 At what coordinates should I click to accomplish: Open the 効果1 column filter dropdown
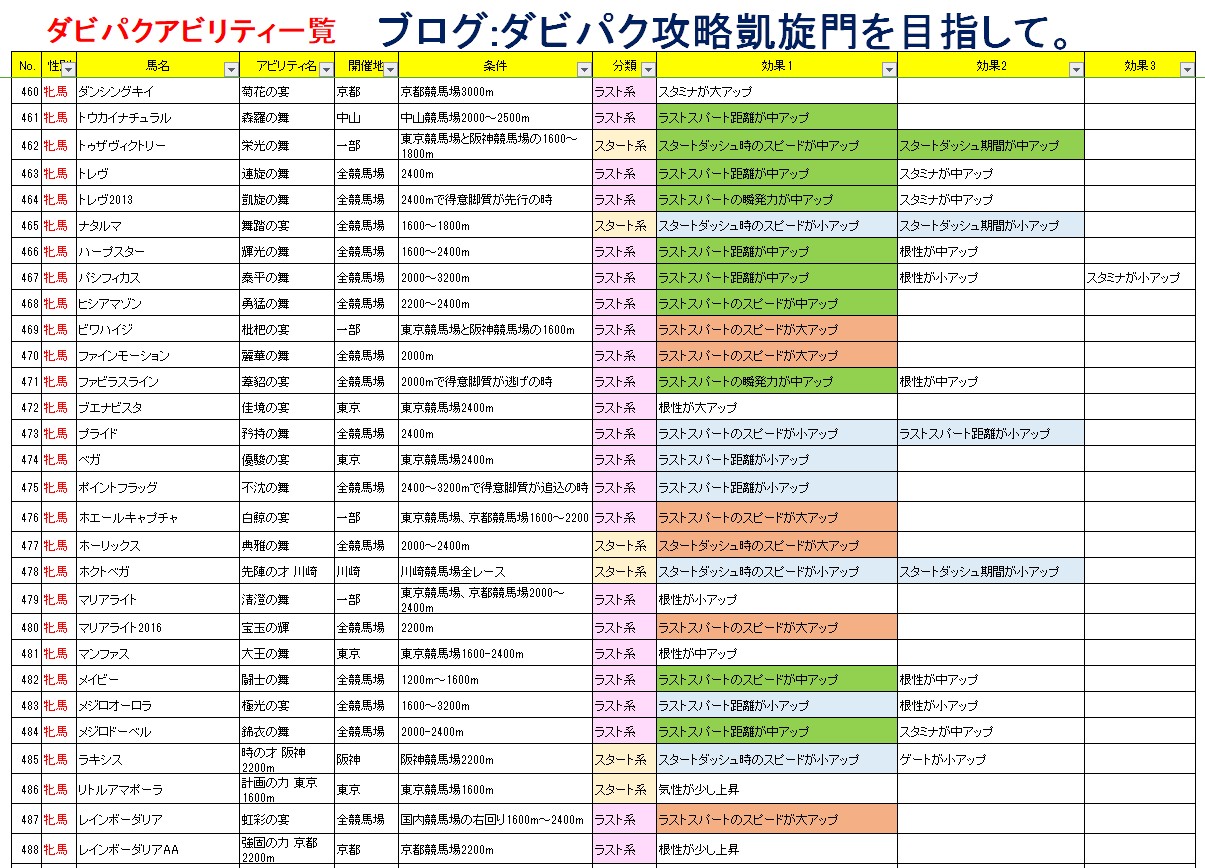pyautogui.click(x=889, y=70)
